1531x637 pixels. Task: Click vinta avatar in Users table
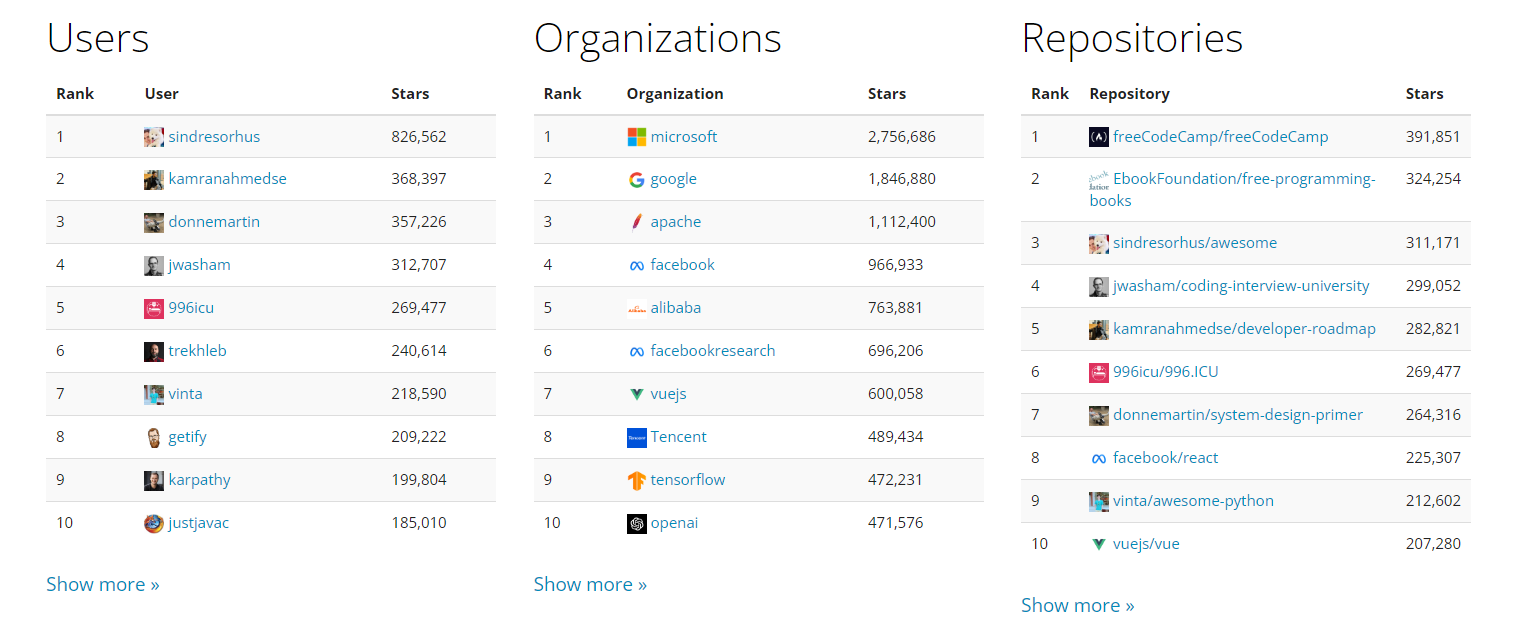coord(154,395)
